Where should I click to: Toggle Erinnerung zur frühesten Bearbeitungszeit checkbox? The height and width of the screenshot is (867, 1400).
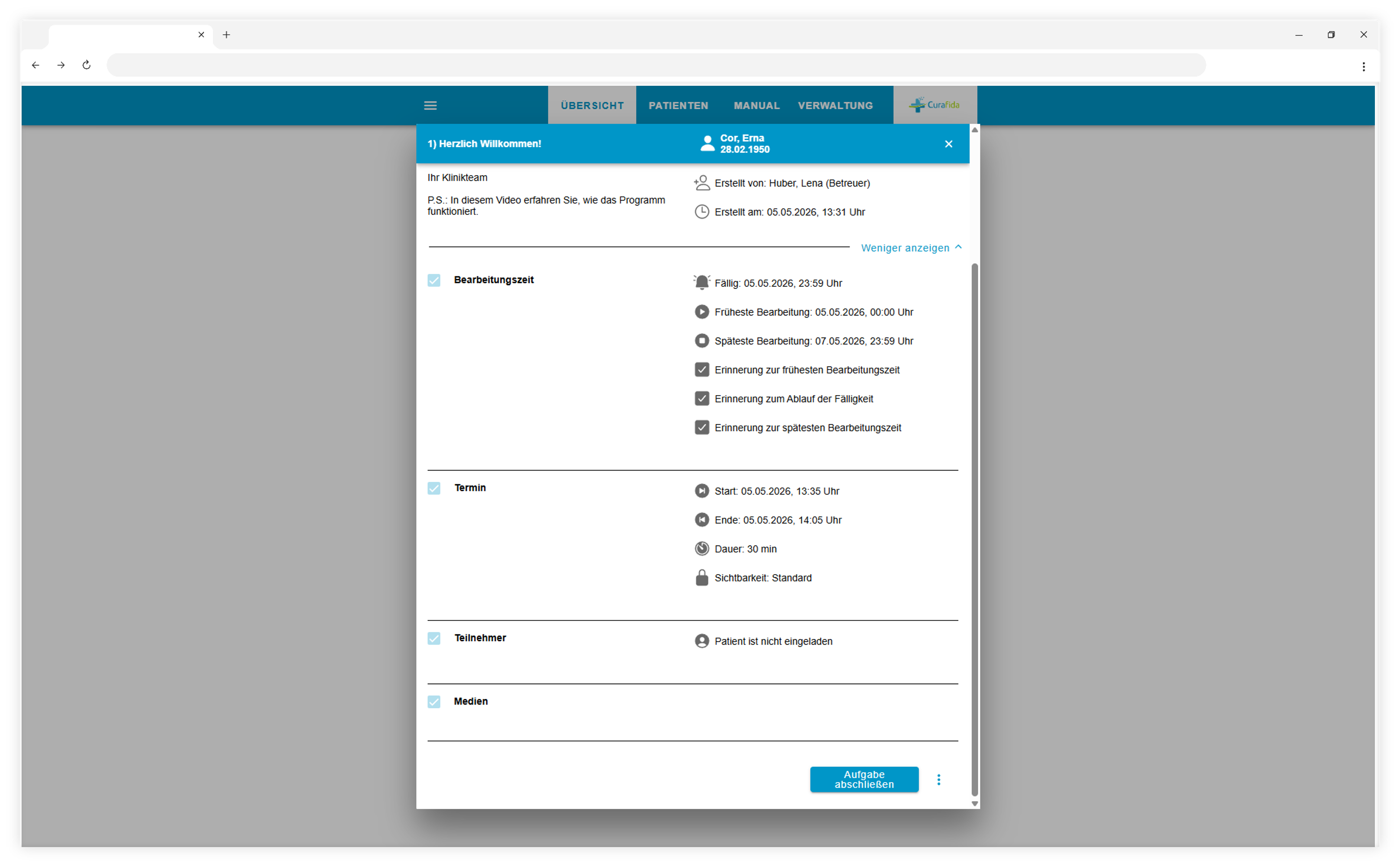702,370
